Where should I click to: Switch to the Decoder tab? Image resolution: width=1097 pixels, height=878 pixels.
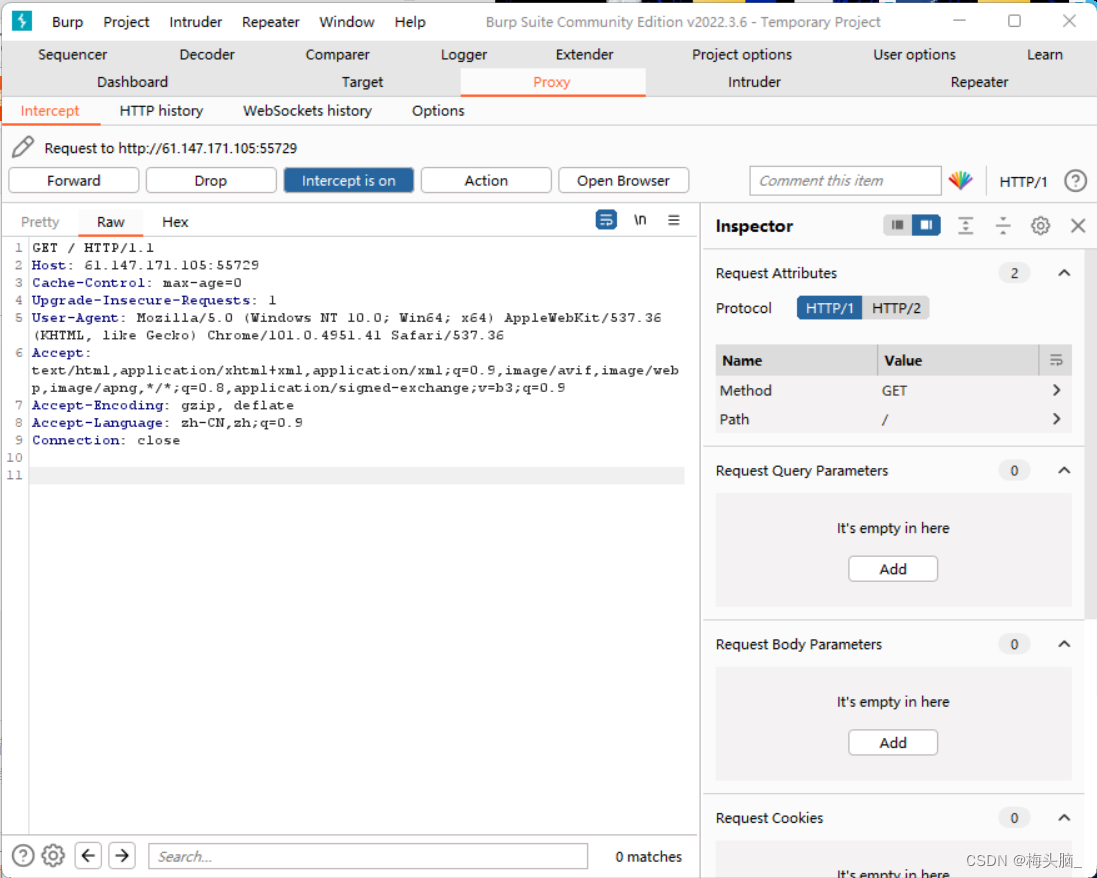[207, 55]
